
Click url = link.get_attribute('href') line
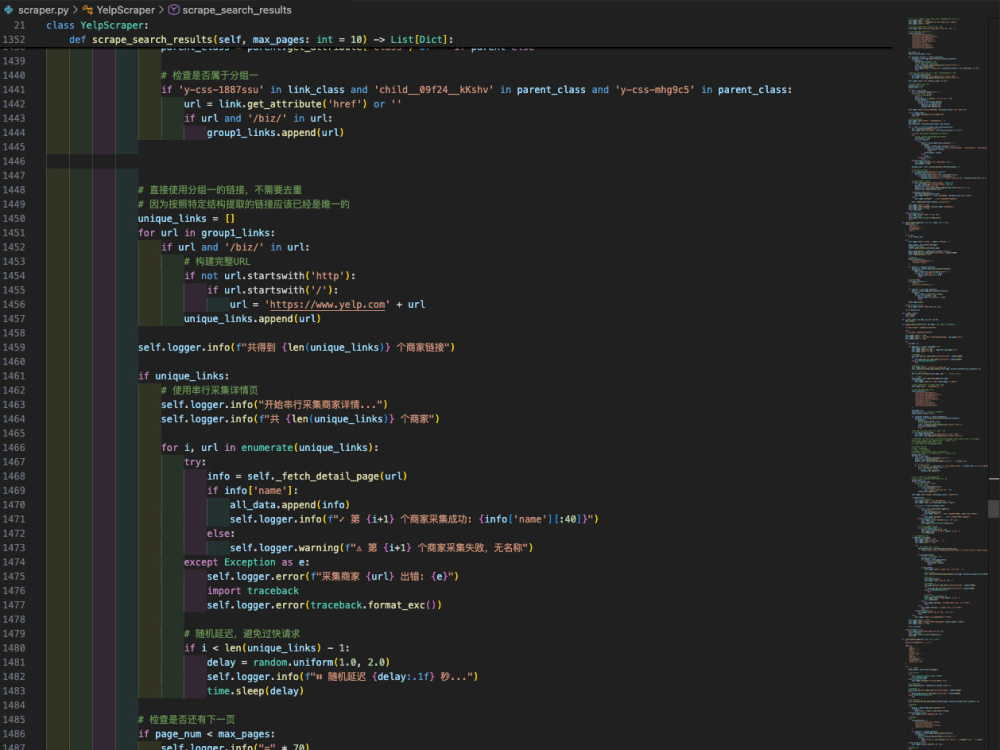click(x=293, y=104)
